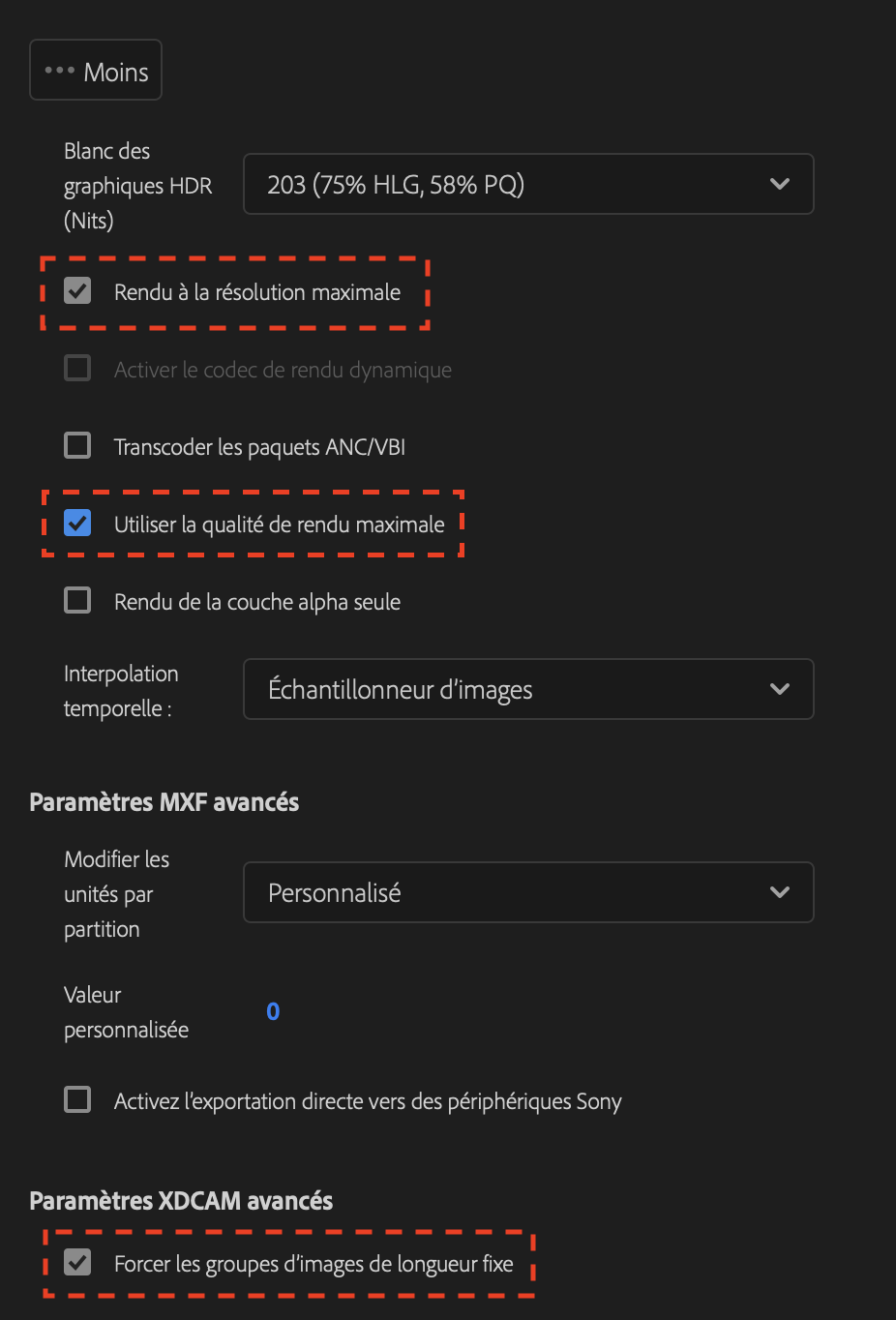The height and width of the screenshot is (1320, 896).
Task: Uncheck "Rendu à la résolution maximale"
Action: click(76, 290)
